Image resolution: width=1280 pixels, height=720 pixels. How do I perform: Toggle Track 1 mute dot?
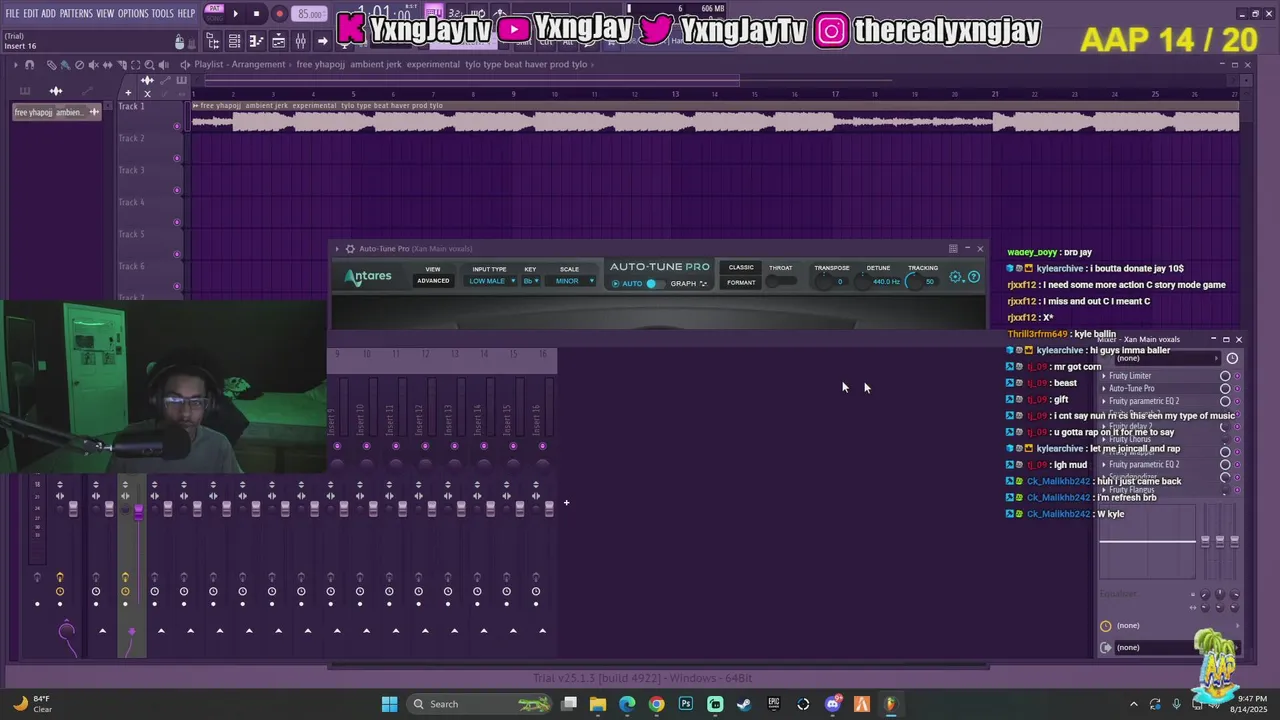178,126
